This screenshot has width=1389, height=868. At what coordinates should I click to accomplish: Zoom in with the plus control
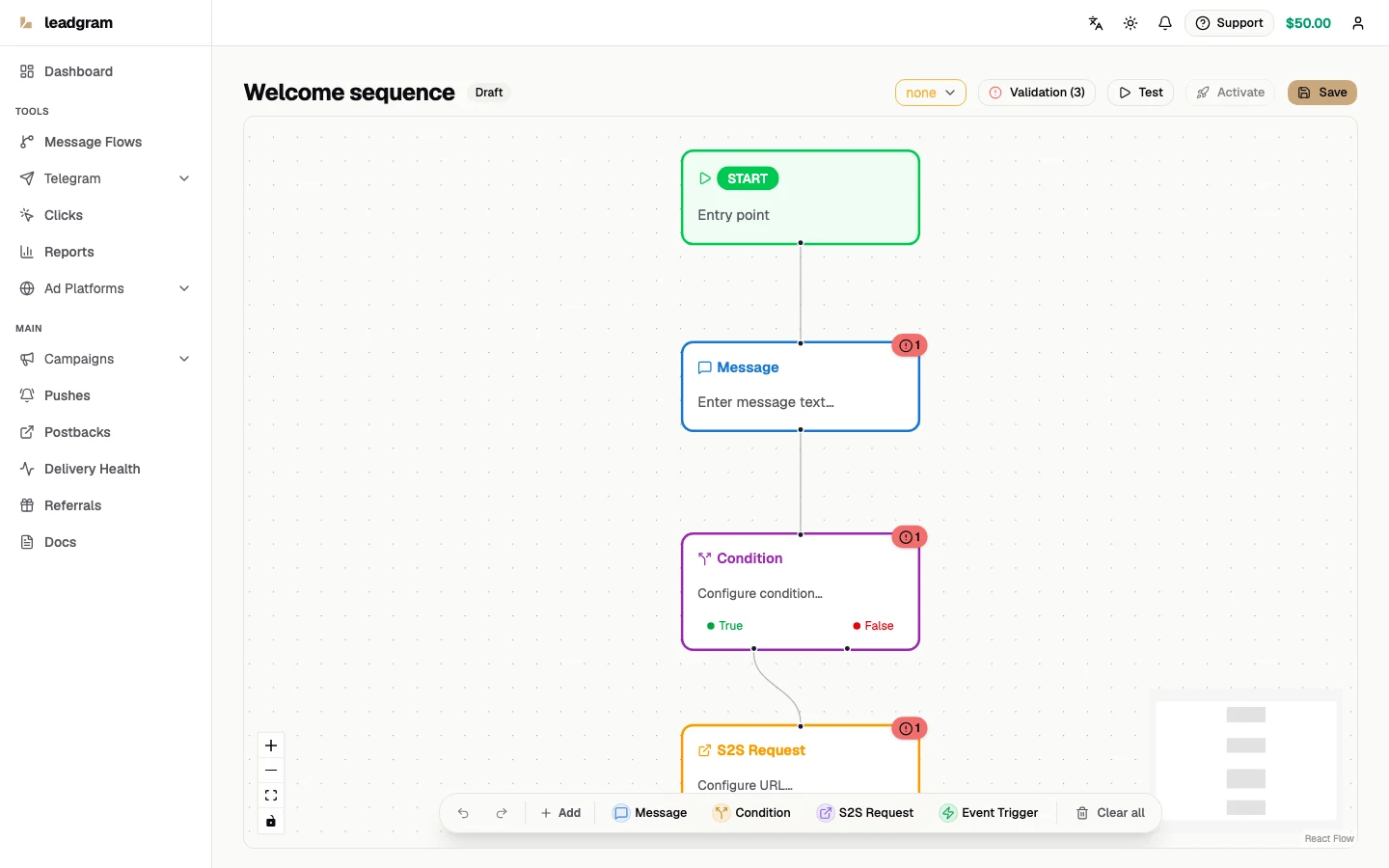pos(271,746)
